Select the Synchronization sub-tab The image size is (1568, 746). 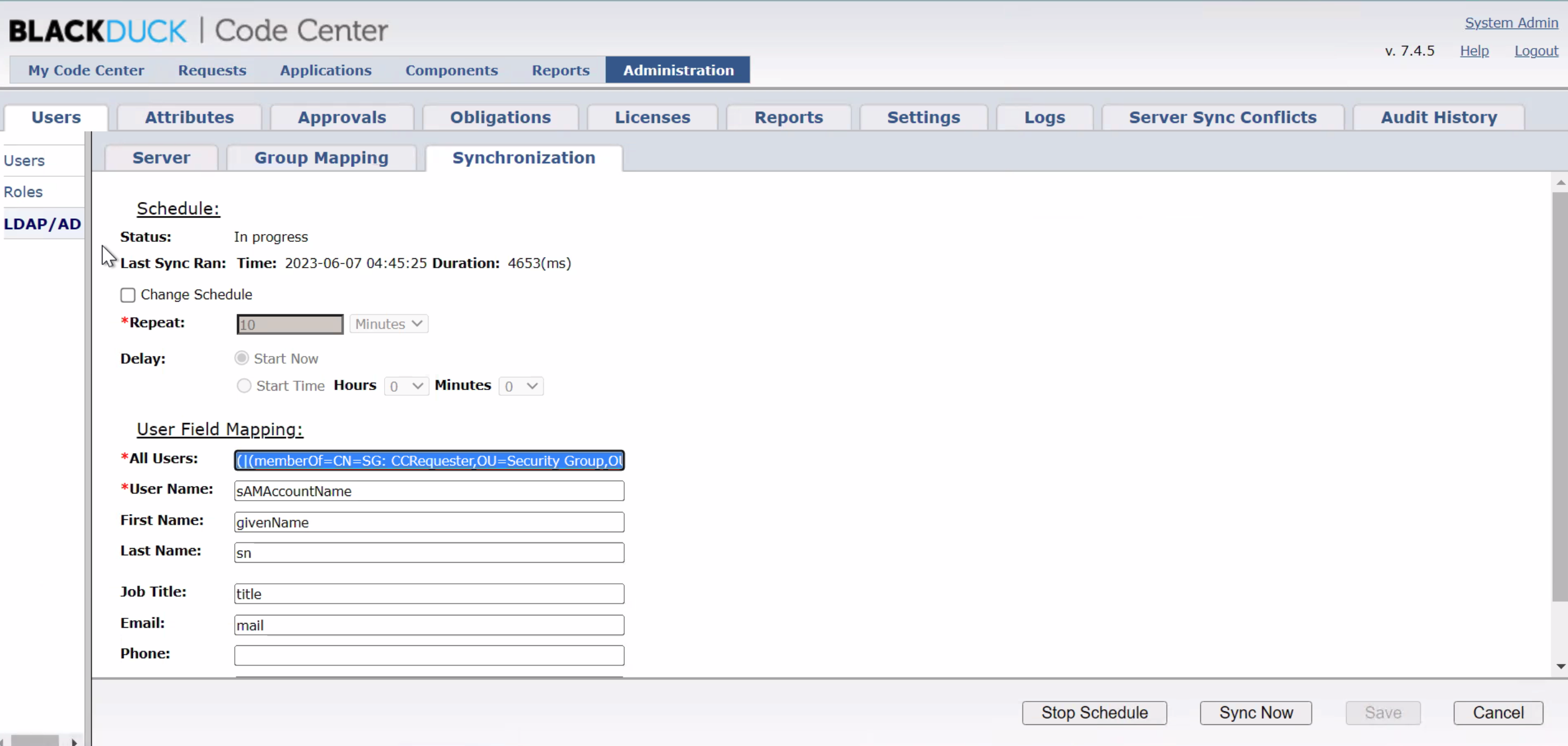tap(523, 158)
